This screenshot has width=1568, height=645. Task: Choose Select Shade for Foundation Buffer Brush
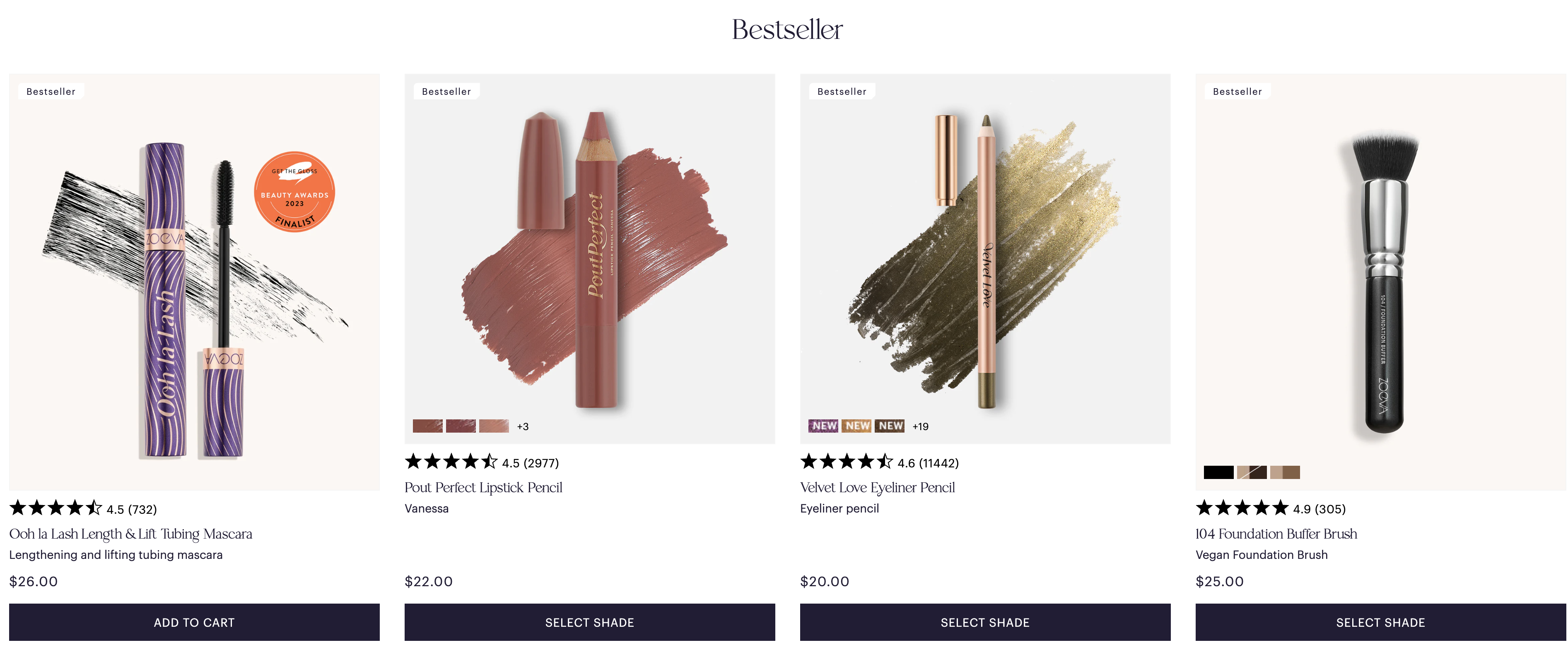pyautogui.click(x=1380, y=622)
